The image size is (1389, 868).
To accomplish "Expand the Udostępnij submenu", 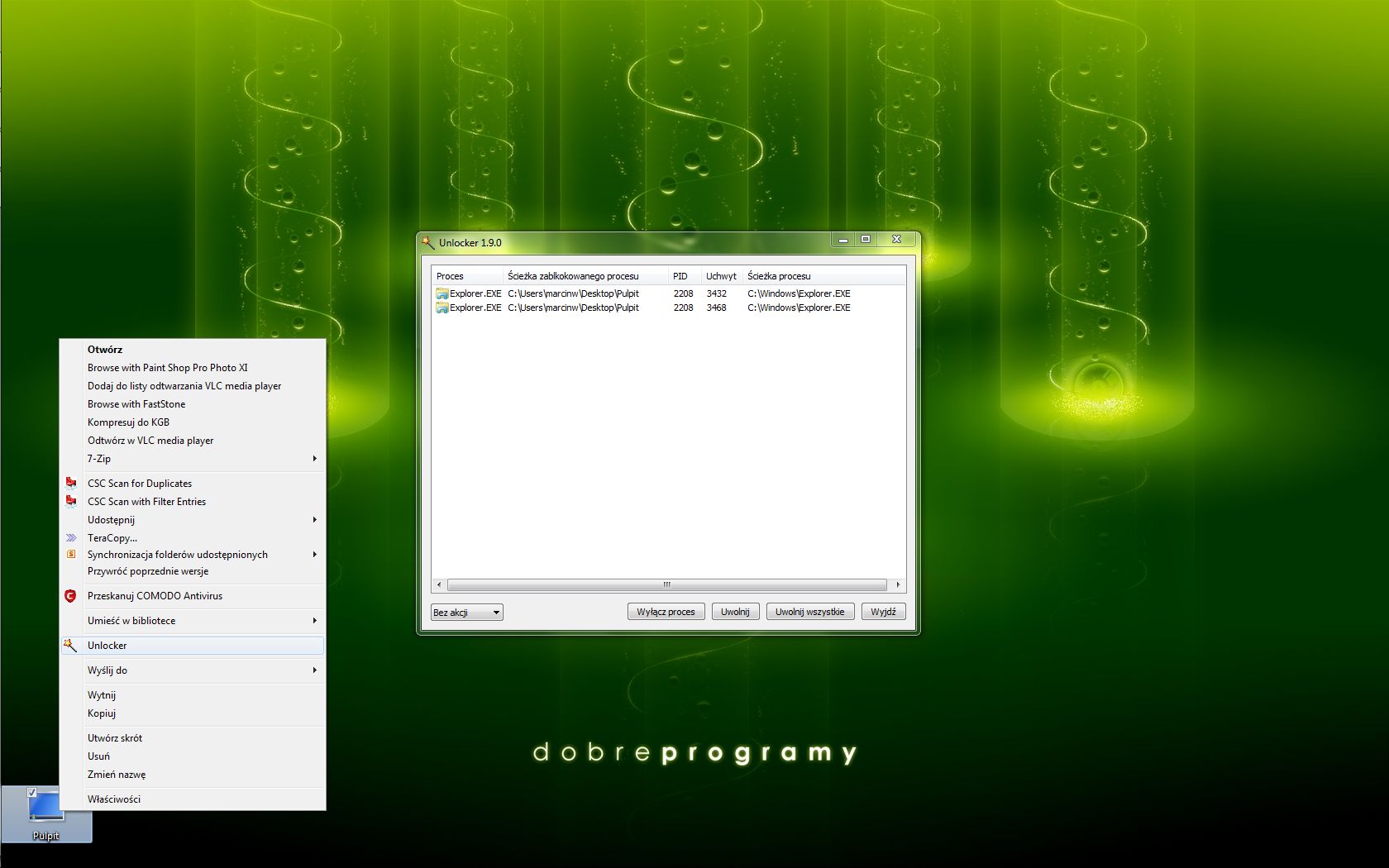I will [315, 520].
